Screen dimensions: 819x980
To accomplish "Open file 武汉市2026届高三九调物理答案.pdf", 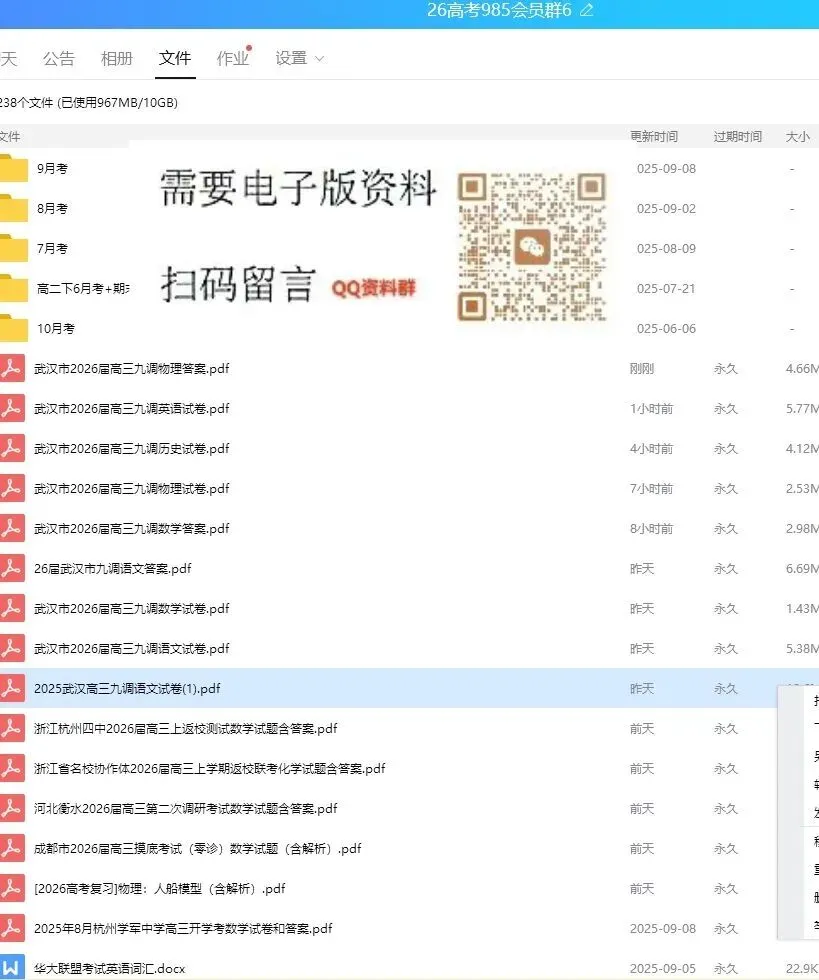I will click(x=131, y=369).
